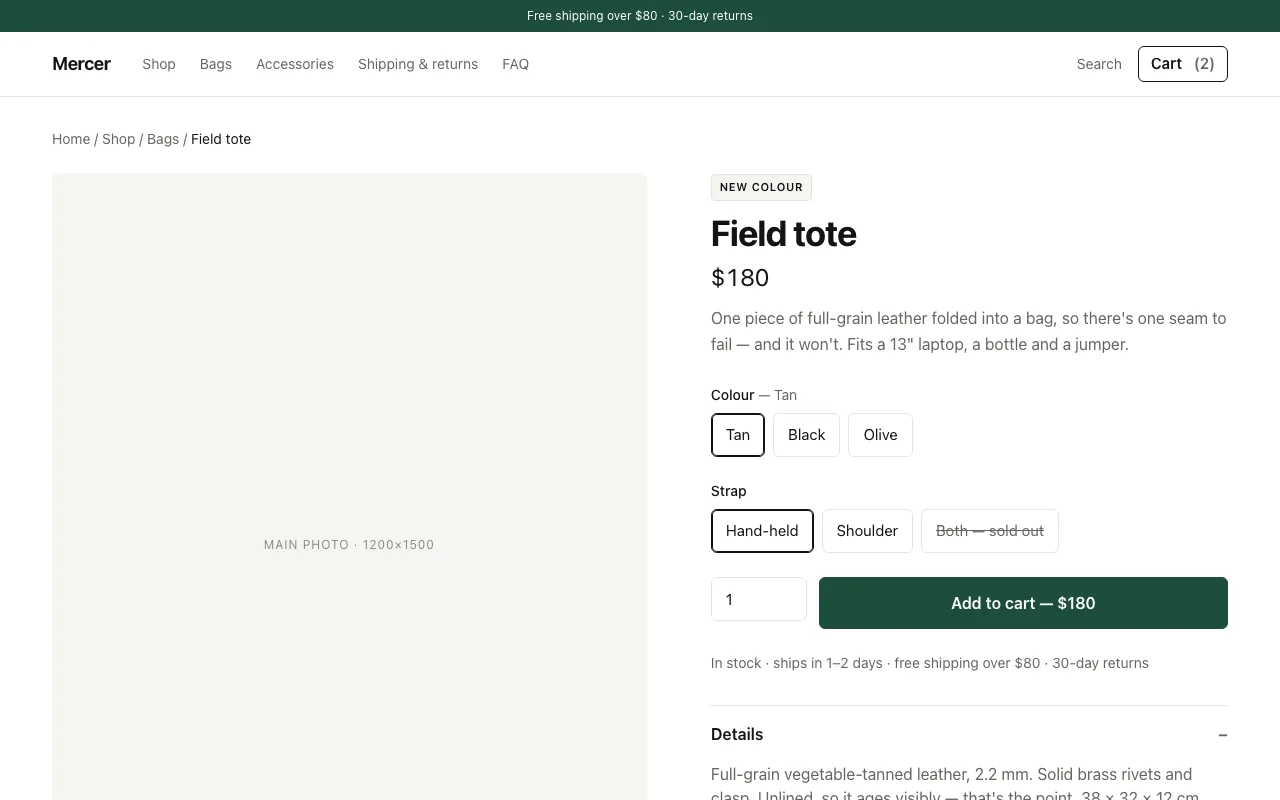
Task: Click the sold-out Both strap option
Action: [x=990, y=531]
